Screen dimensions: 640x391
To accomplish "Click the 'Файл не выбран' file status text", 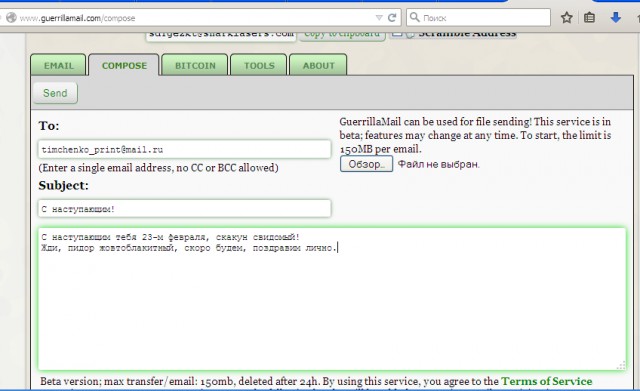I will pyautogui.click(x=438, y=164).
